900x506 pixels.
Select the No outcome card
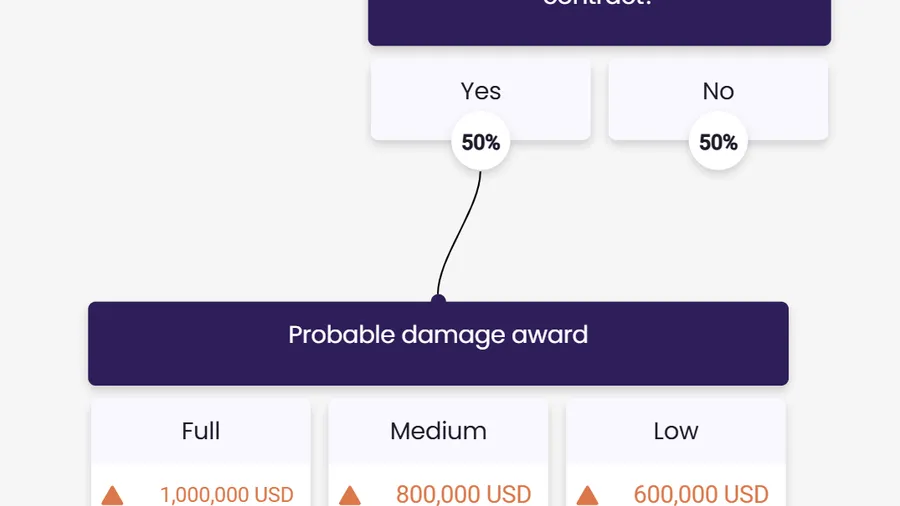[718, 99]
